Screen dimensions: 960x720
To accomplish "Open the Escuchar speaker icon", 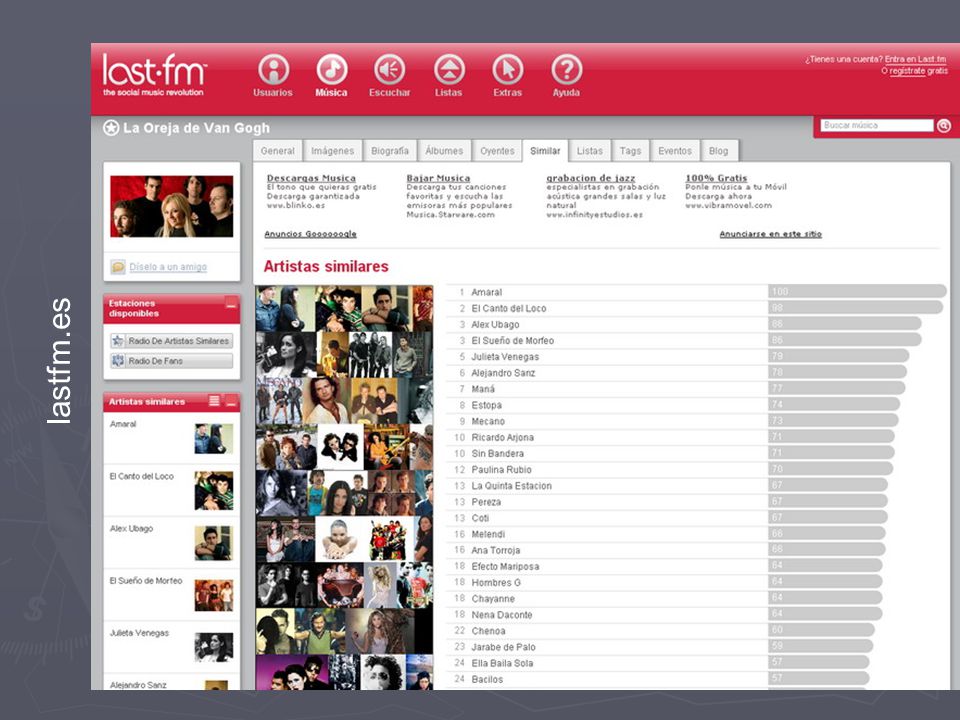I will coord(389,70).
